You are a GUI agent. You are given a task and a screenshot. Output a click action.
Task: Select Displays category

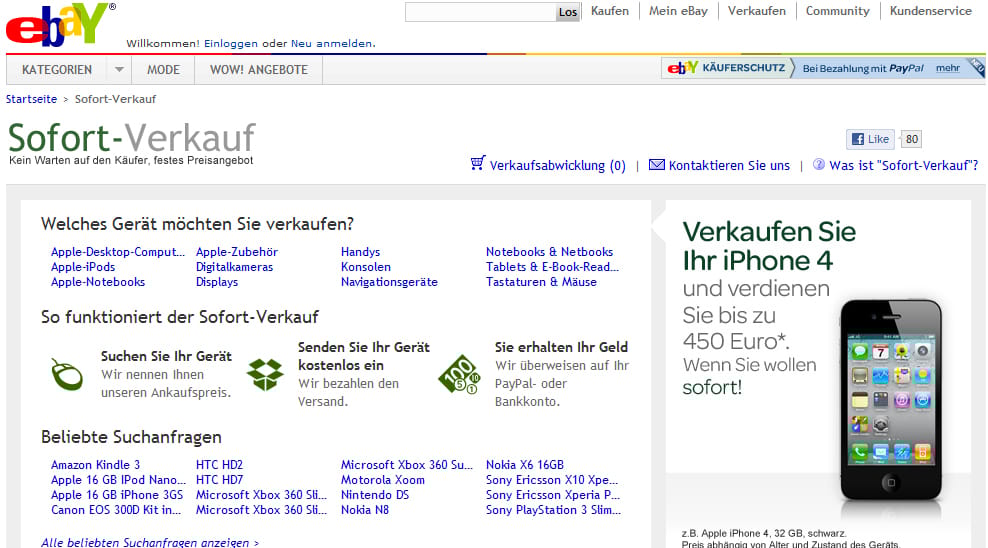[217, 282]
